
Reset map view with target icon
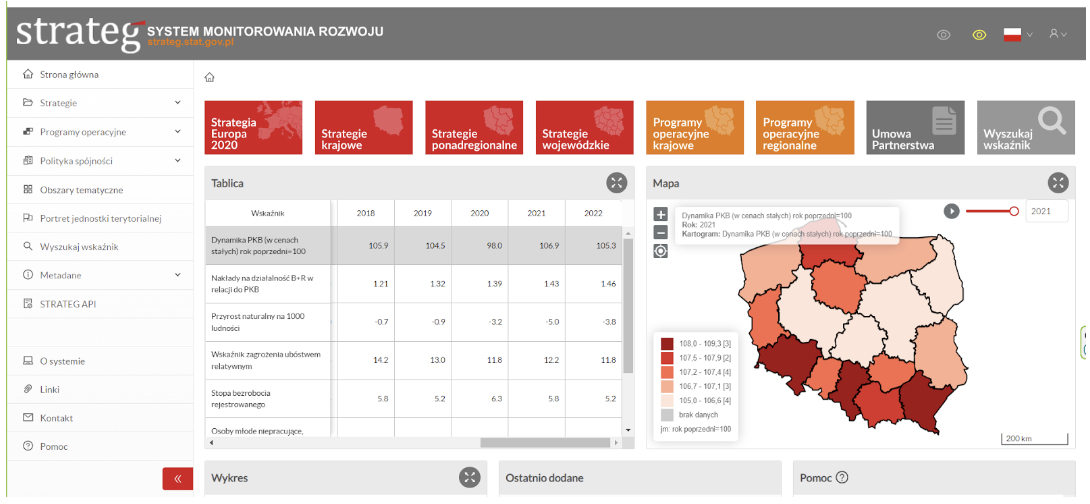660,251
